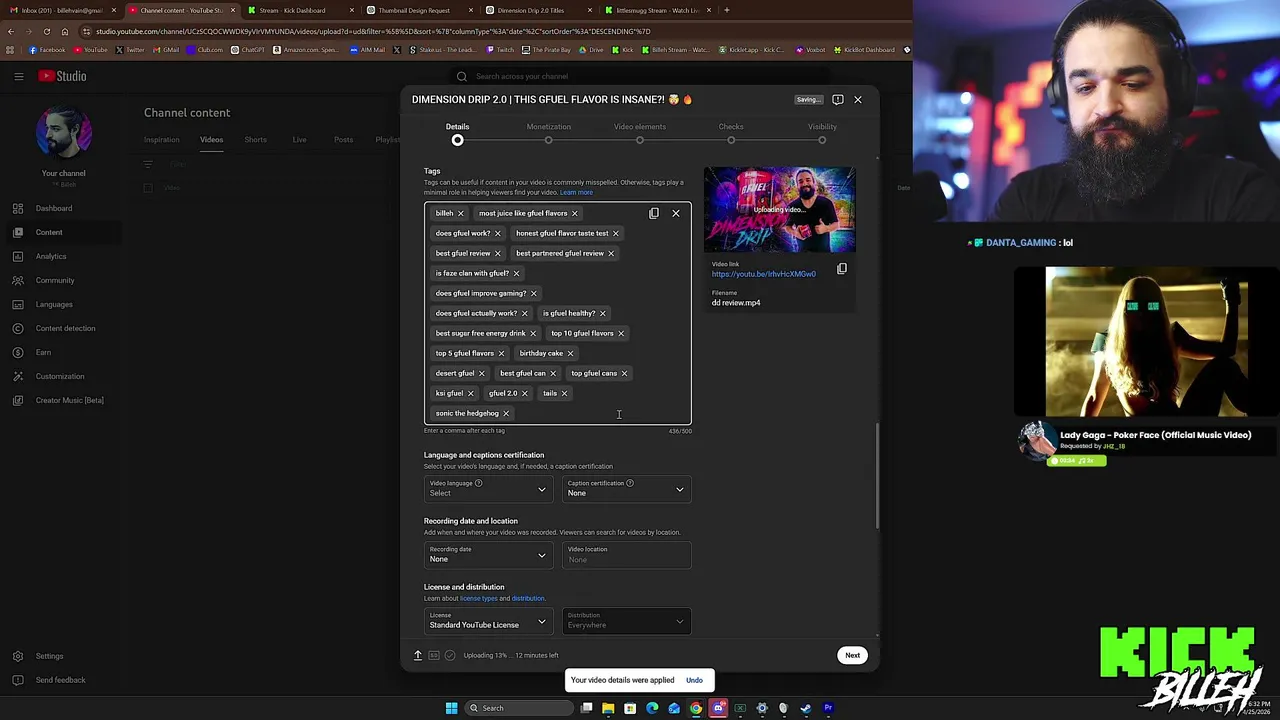Viewport: 1280px width, 720px height.
Task: Open Analytics in the Studio sidebar
Action: pos(51,256)
